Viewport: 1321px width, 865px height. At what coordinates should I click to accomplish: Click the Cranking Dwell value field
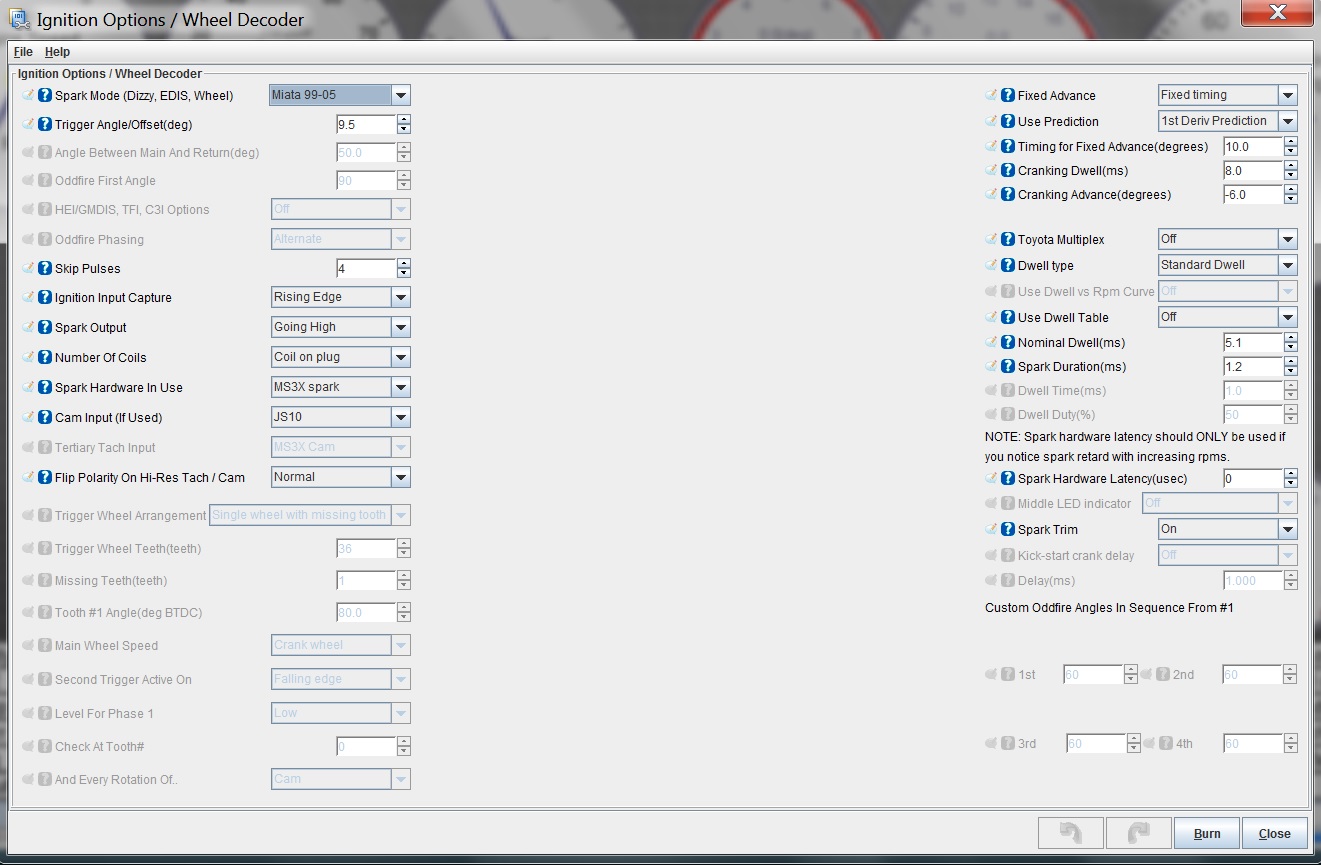click(1253, 171)
